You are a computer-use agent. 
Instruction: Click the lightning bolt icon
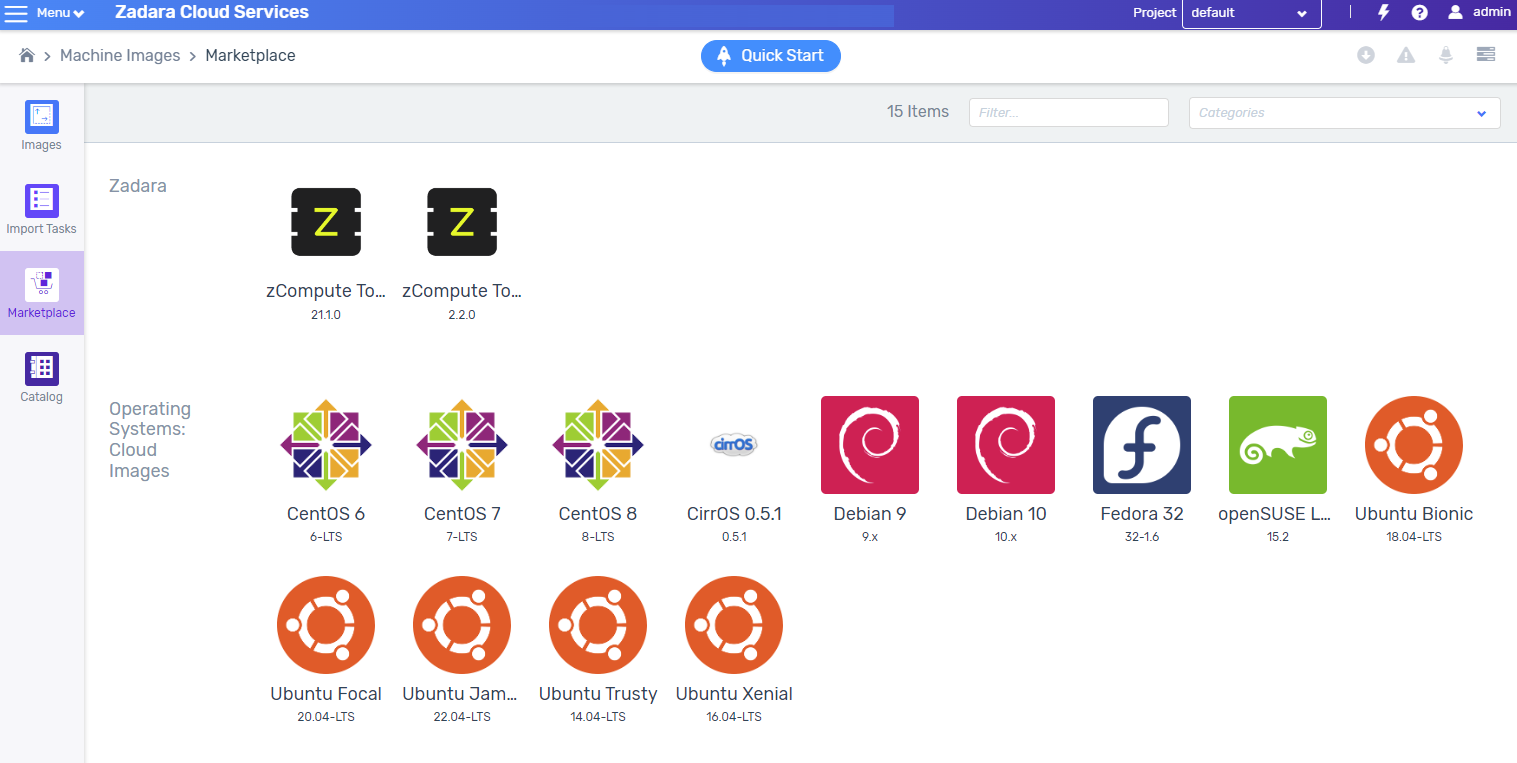[x=1384, y=13]
